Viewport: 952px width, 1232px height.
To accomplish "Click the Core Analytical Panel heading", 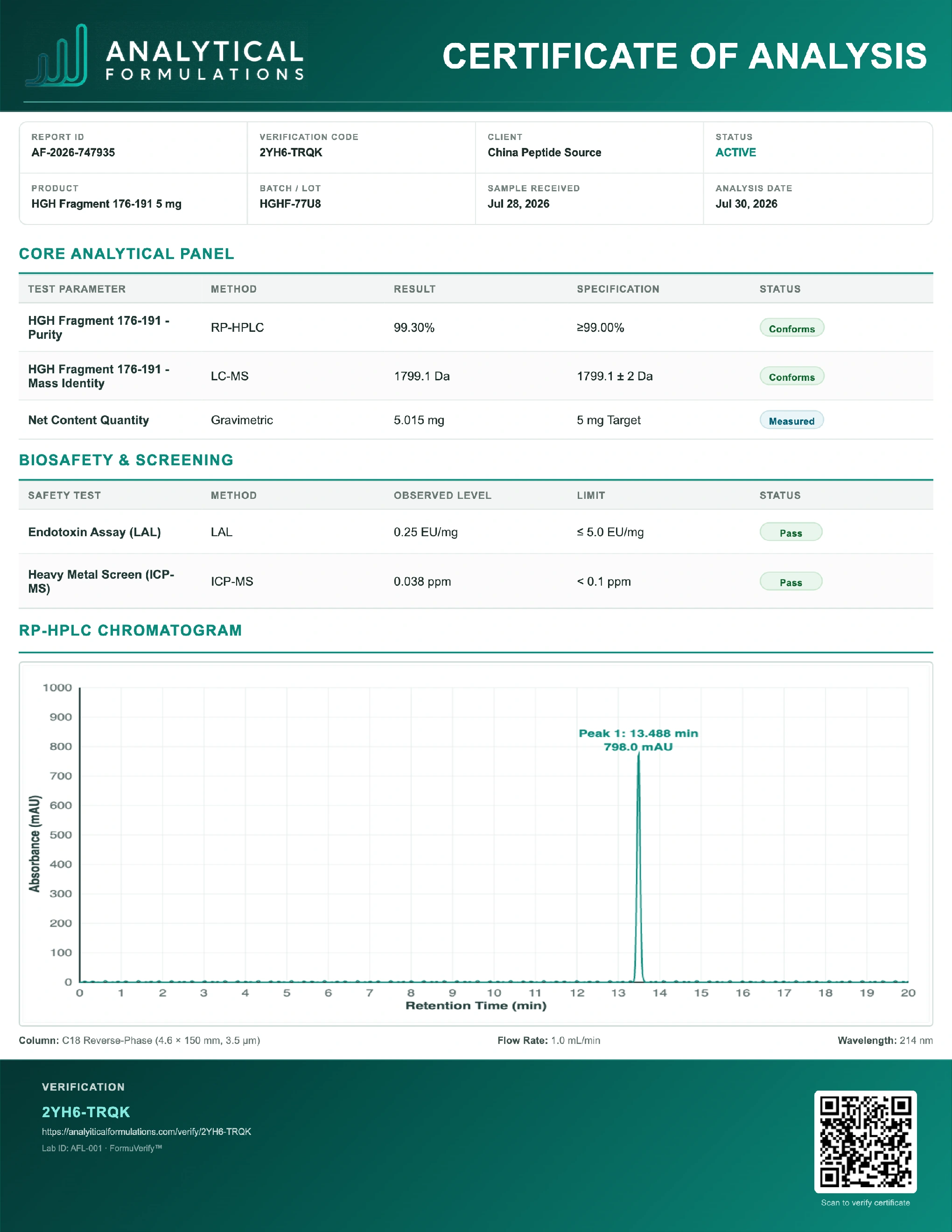I will tap(126, 254).
